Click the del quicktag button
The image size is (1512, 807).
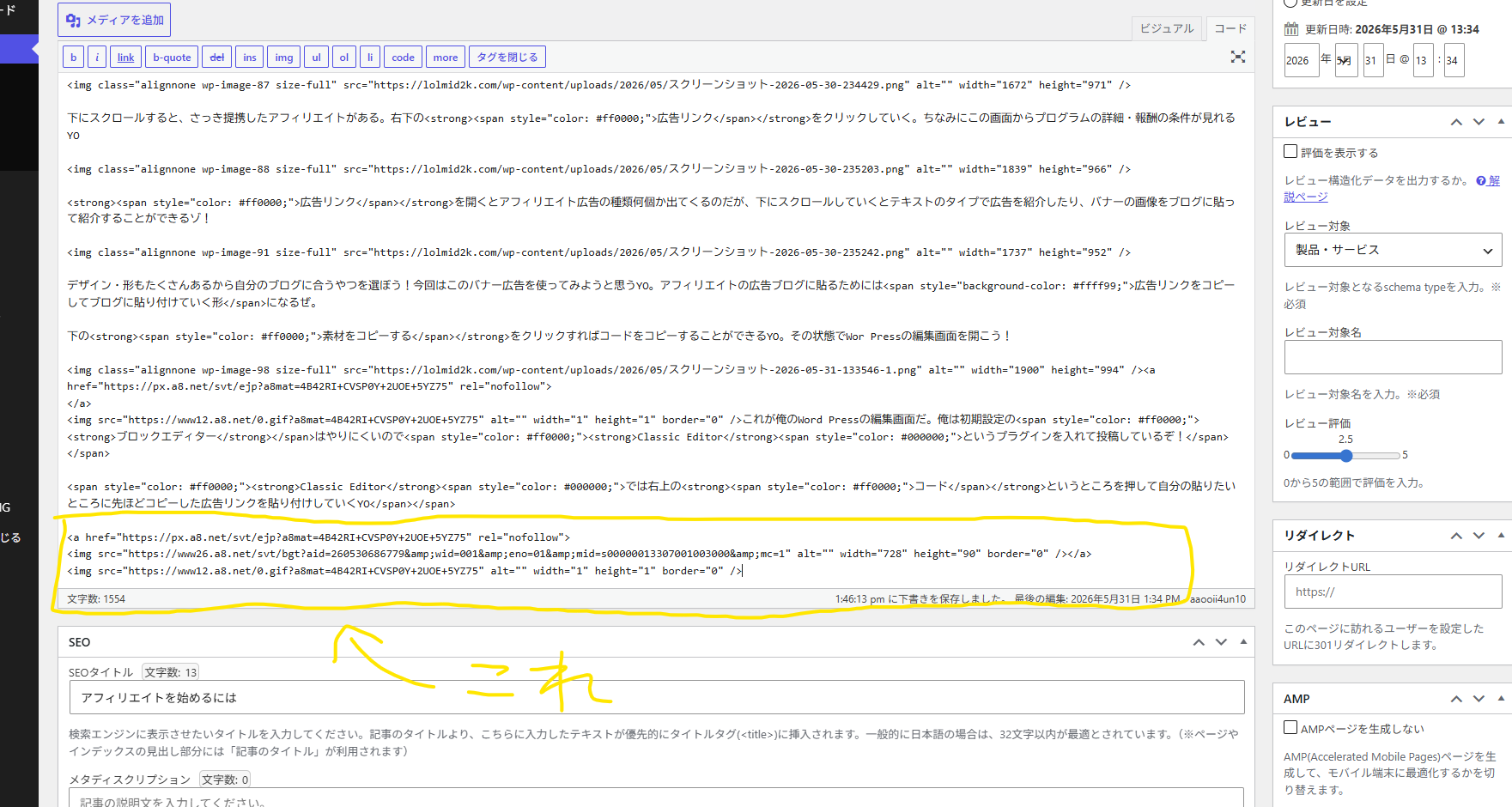pos(217,58)
